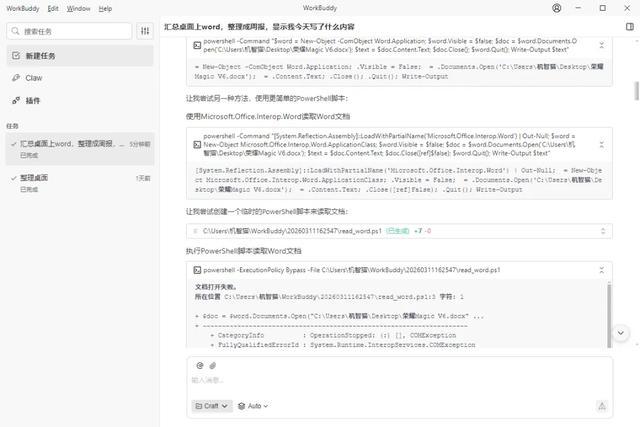Collapse the first powershell command block
Image resolution: width=640 pixels, height=427 pixels.
coord(602,45)
